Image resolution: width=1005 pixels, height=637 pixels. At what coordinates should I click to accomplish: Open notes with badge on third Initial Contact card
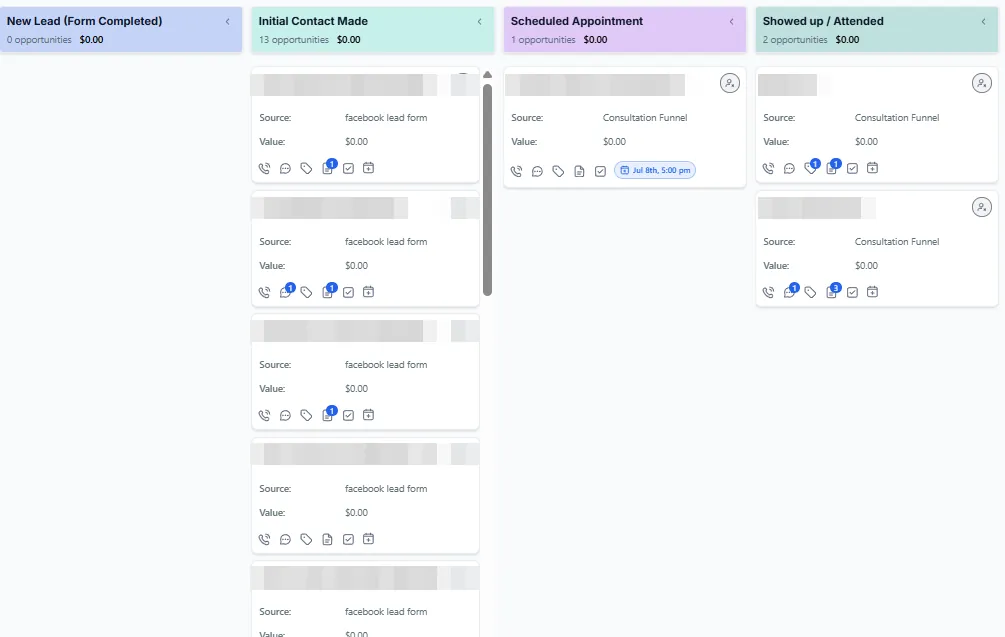click(328, 414)
